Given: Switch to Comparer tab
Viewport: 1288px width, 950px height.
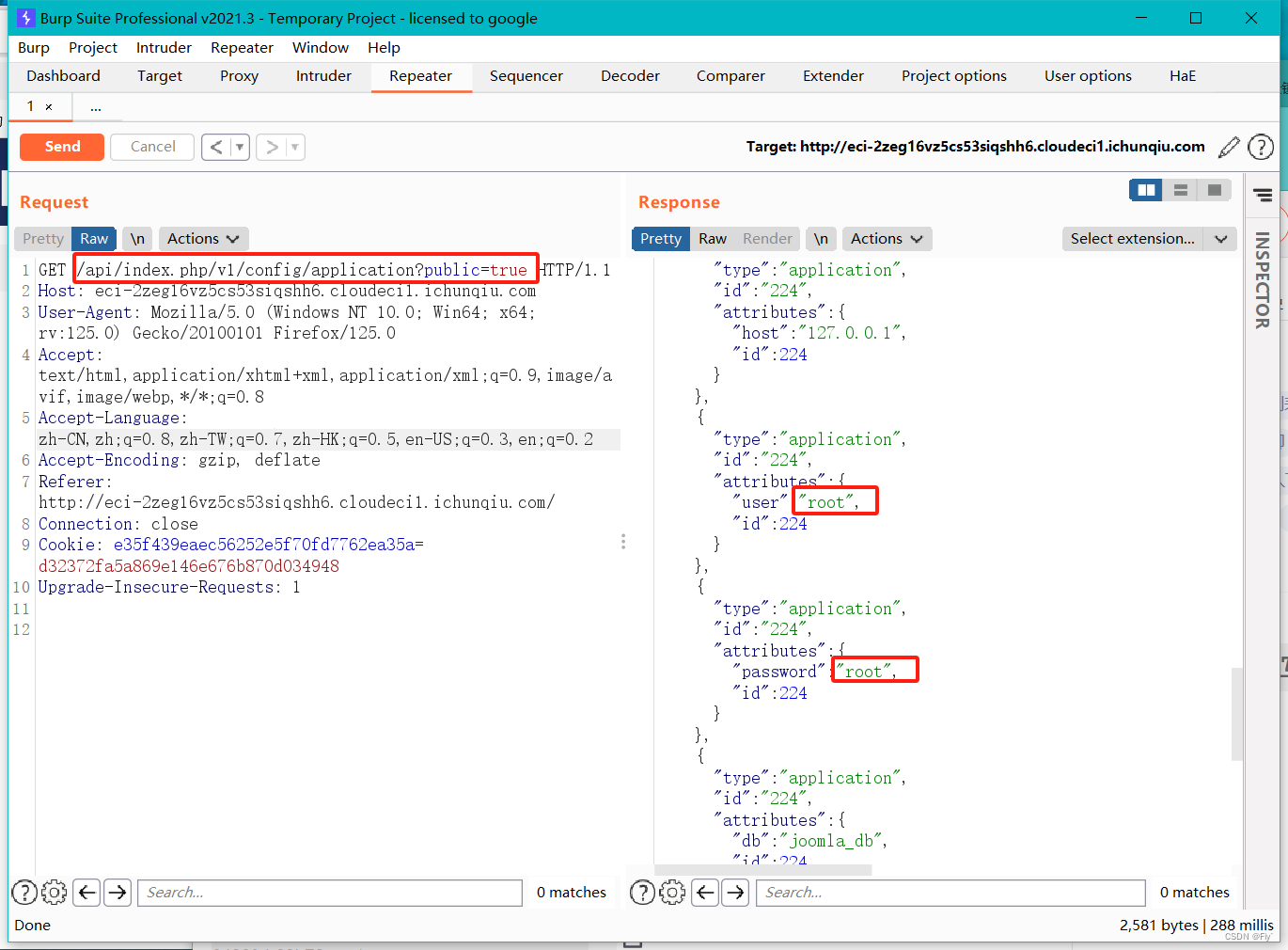Looking at the screenshot, I should point(730,76).
